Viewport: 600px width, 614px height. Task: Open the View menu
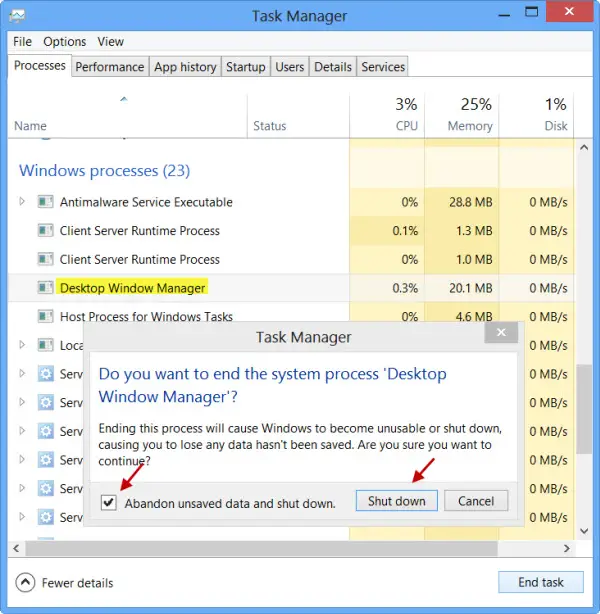(110, 42)
